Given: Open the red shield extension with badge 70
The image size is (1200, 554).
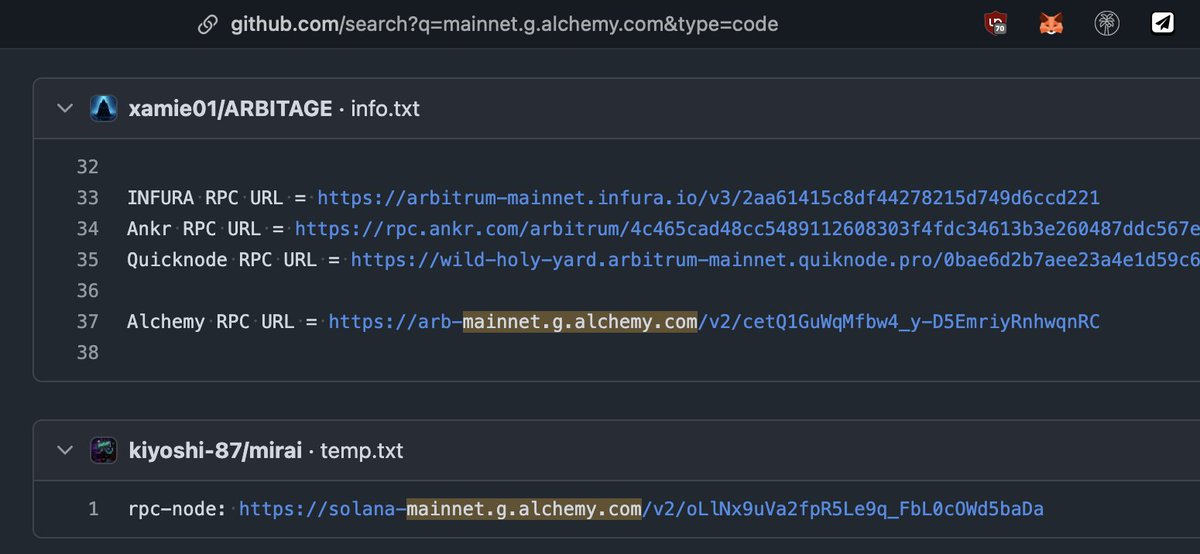Looking at the screenshot, I should tap(994, 24).
